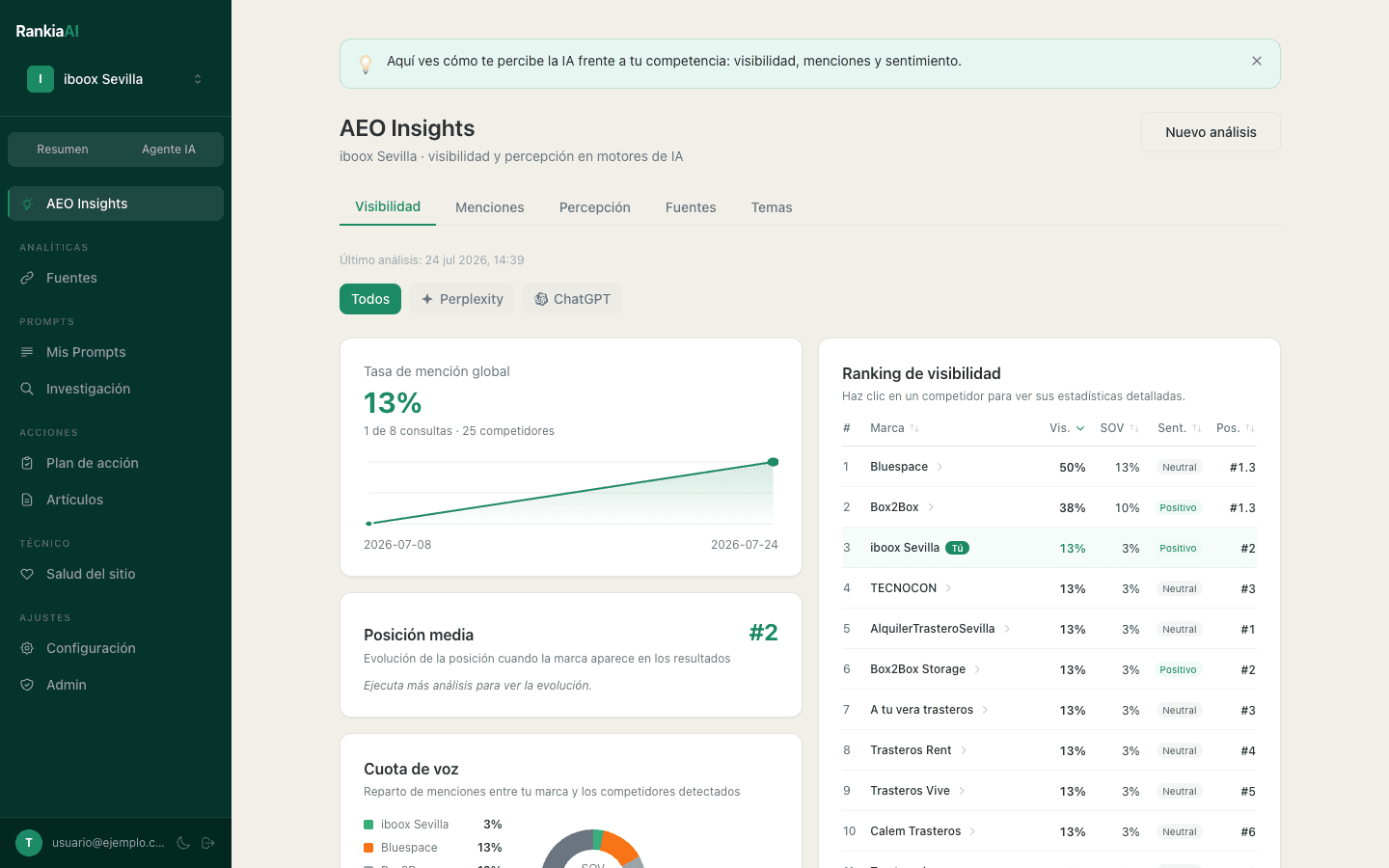The image size is (1389, 868).
Task: Click the Admin shield icon
Action: pos(27,685)
